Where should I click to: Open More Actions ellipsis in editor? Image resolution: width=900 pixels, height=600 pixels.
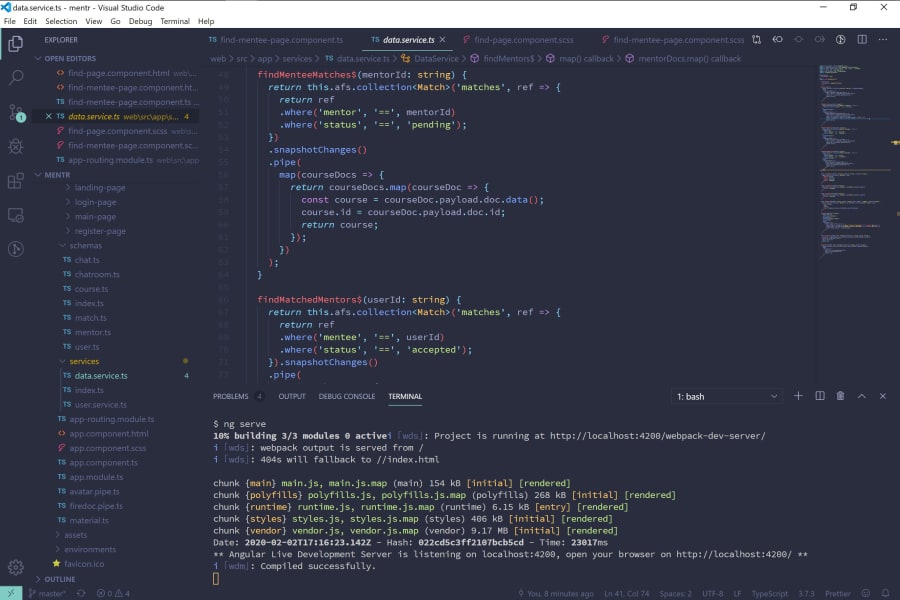[883, 40]
